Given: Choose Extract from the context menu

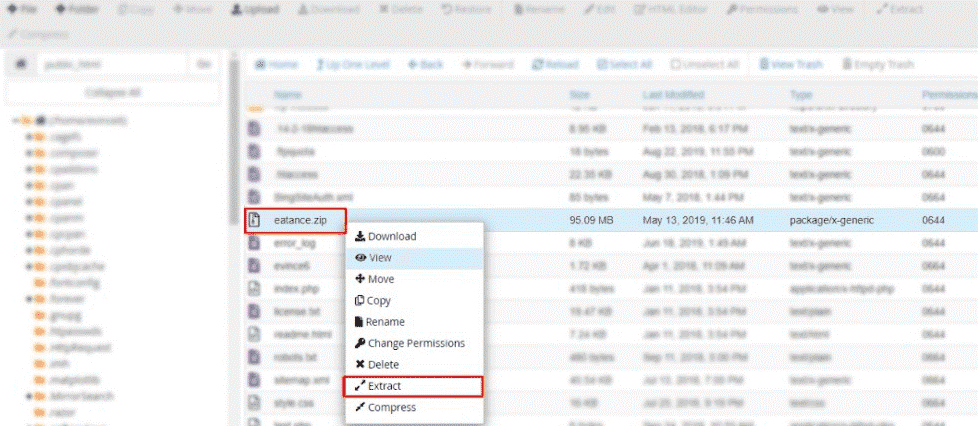Looking at the screenshot, I should (x=384, y=386).
